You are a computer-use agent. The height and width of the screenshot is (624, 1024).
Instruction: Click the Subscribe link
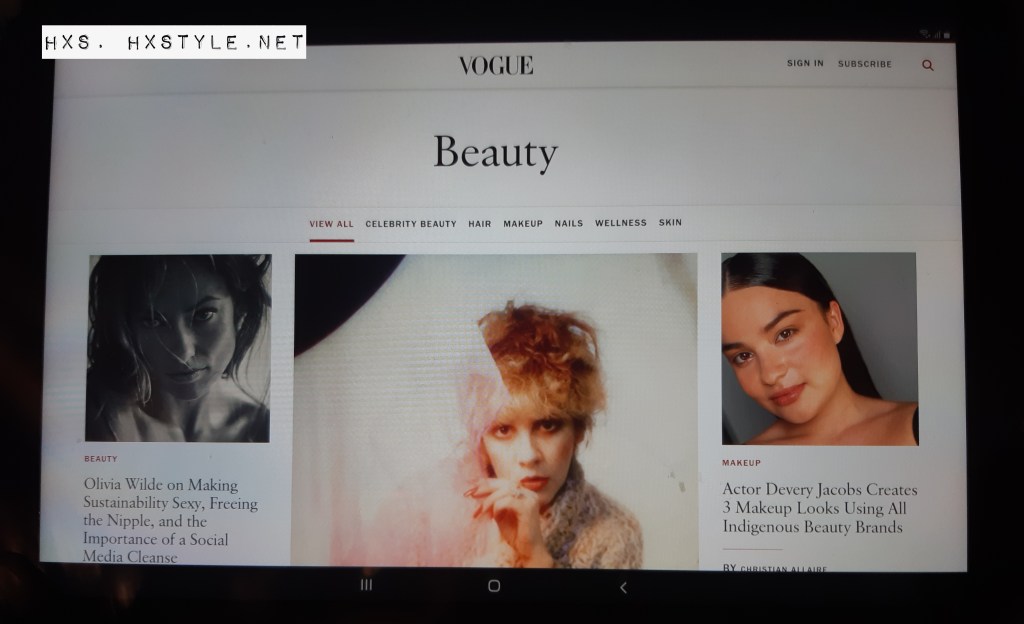click(x=864, y=64)
